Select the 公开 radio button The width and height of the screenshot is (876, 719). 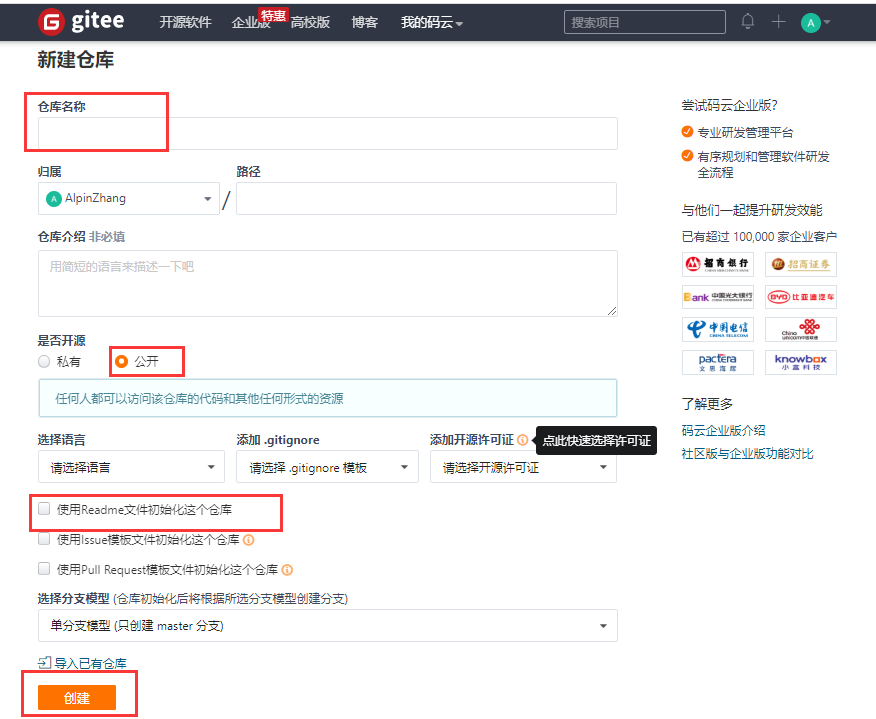[121, 362]
